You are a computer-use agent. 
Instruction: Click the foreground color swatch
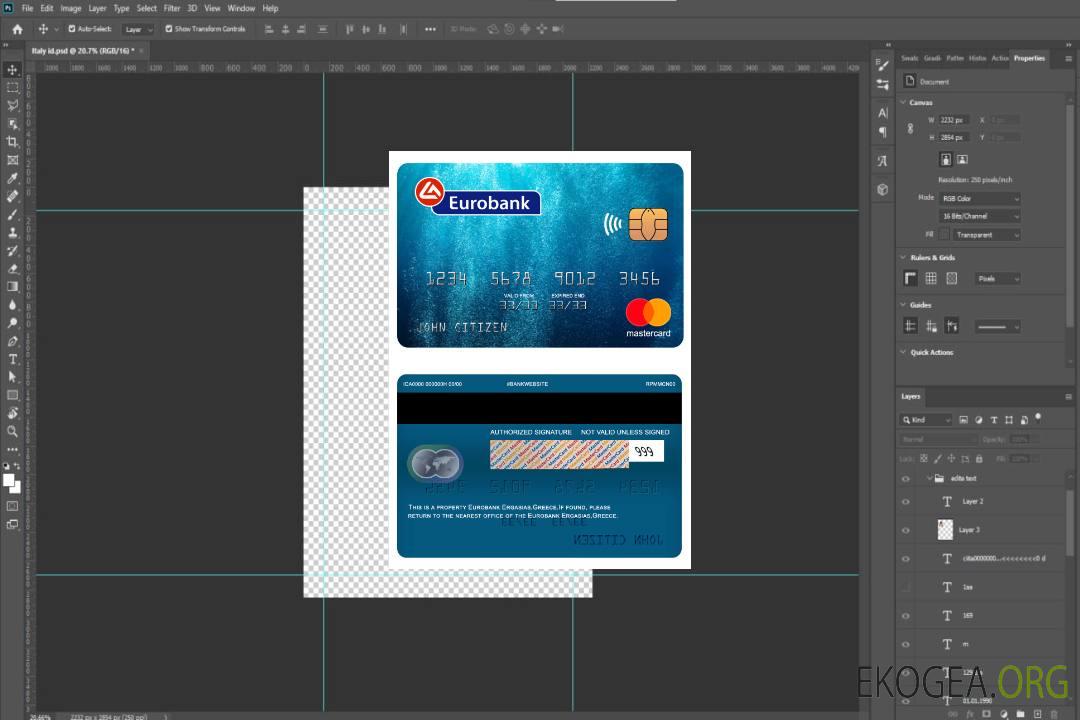coord(9,481)
